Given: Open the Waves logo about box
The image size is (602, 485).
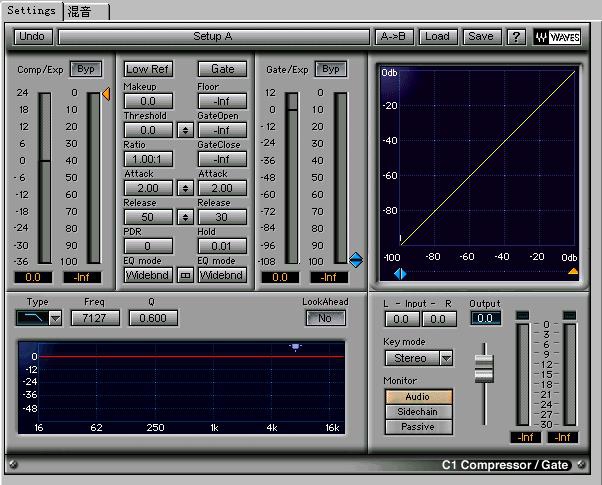Looking at the screenshot, I should pos(557,37).
